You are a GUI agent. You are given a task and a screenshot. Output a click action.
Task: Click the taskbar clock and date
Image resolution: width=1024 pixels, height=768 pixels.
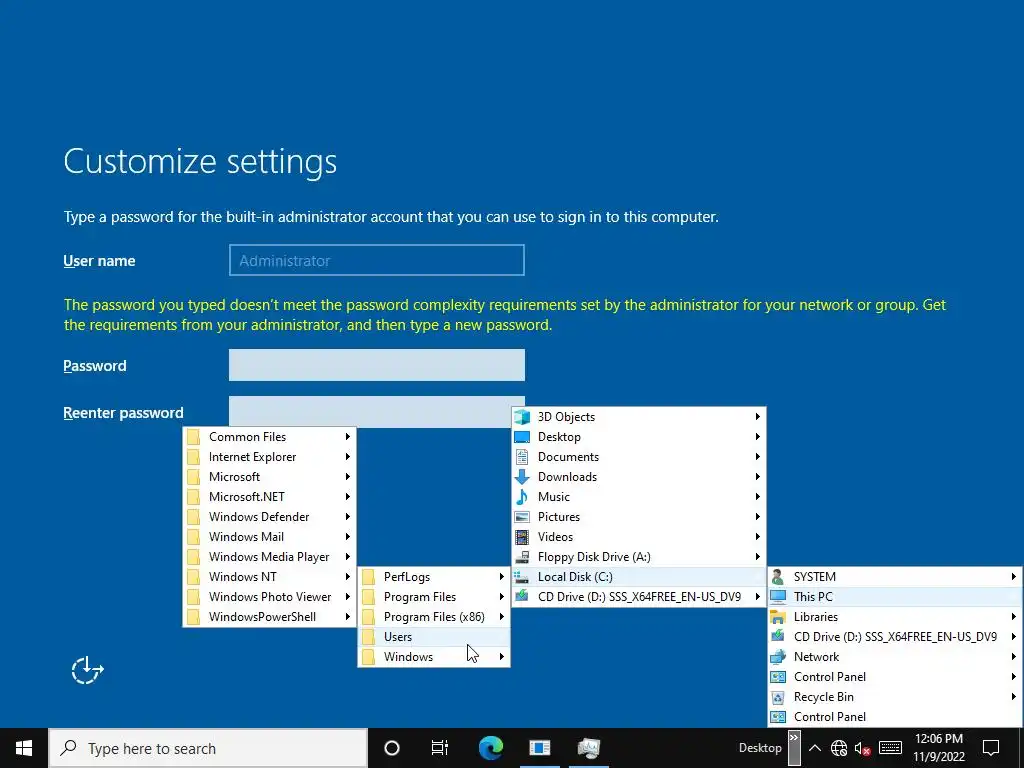(938, 748)
